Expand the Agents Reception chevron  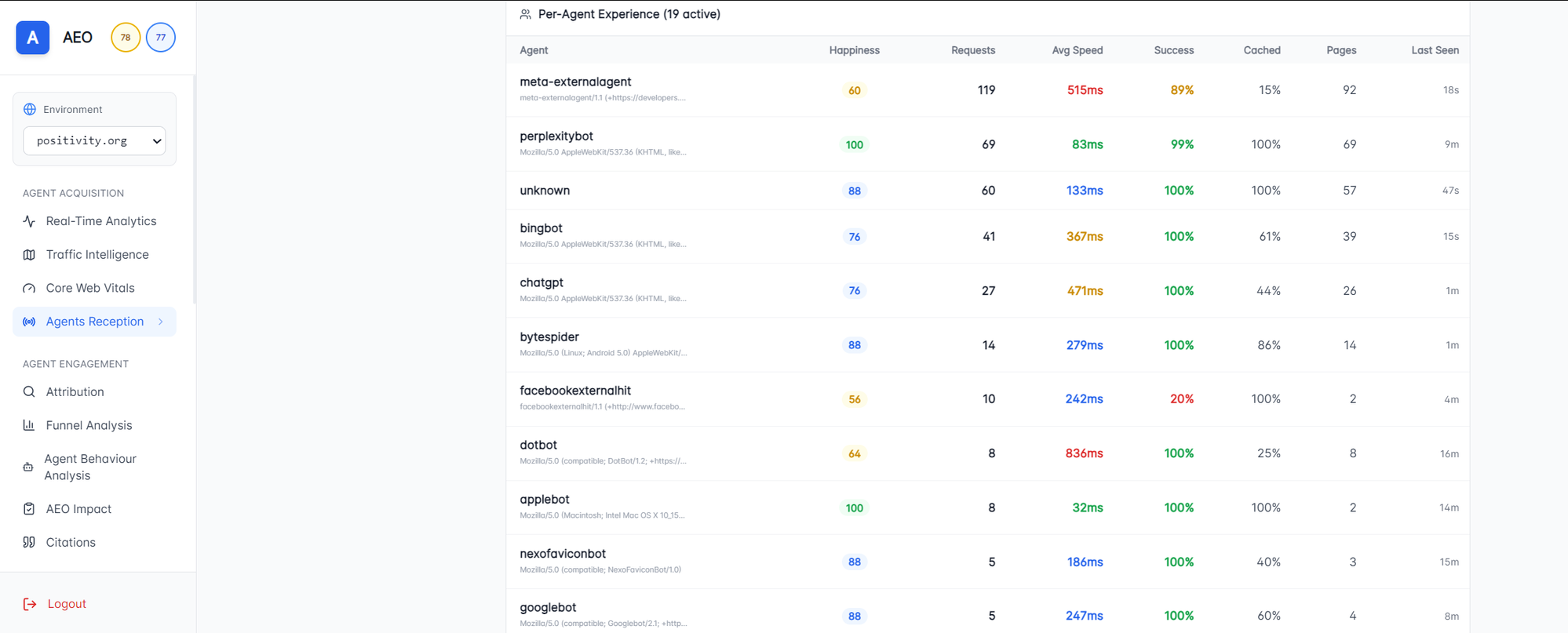161,322
